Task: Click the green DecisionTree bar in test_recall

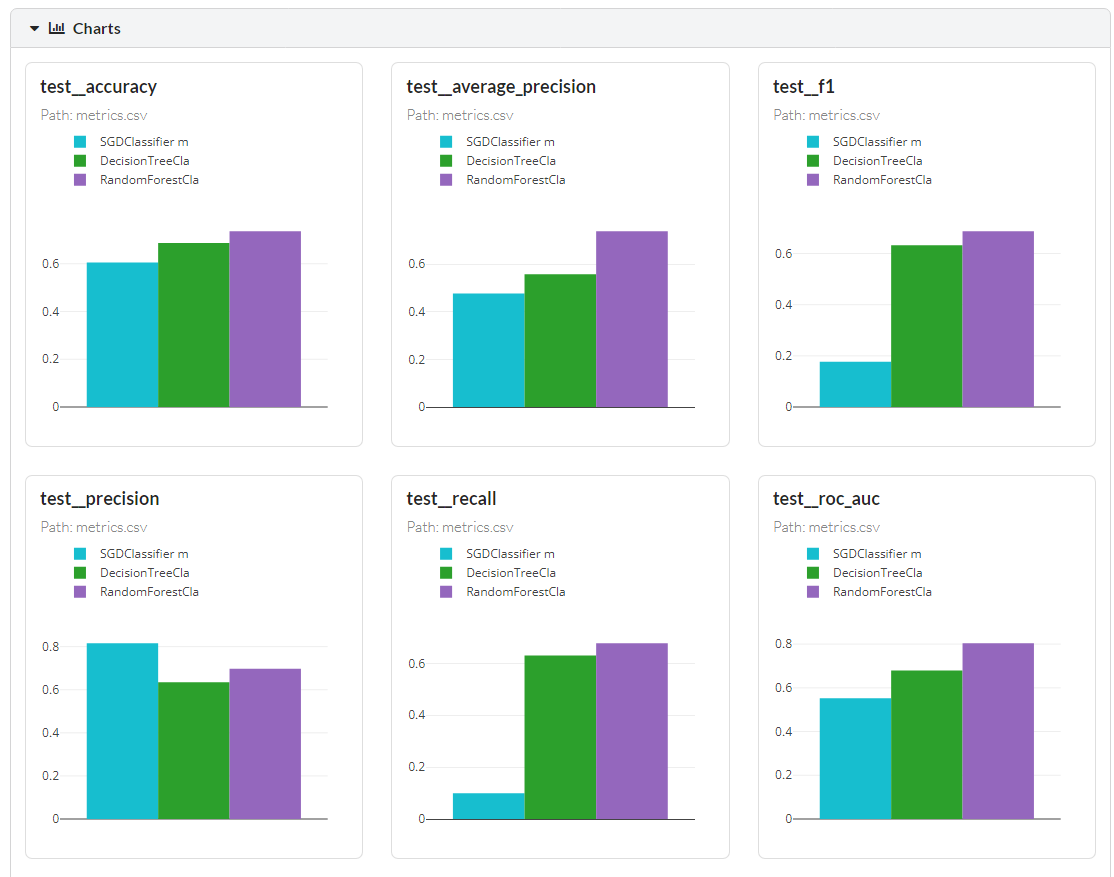Action: (x=560, y=737)
